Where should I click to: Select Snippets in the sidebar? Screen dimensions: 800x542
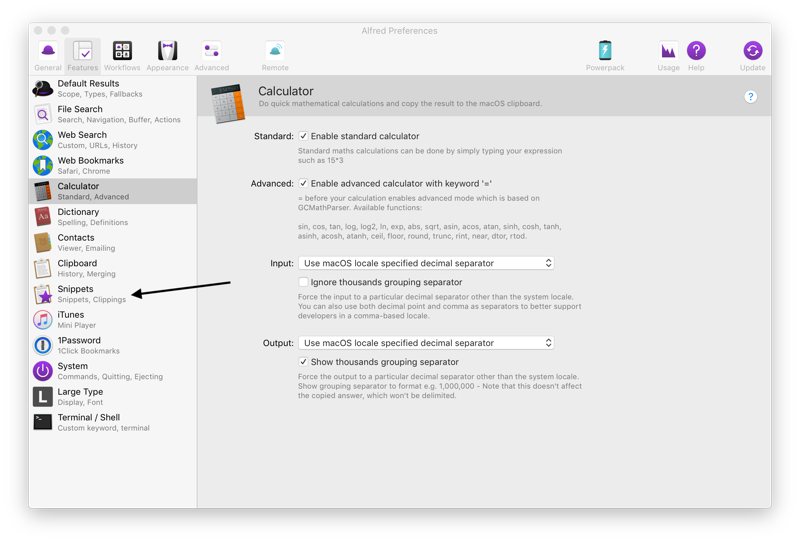point(113,294)
